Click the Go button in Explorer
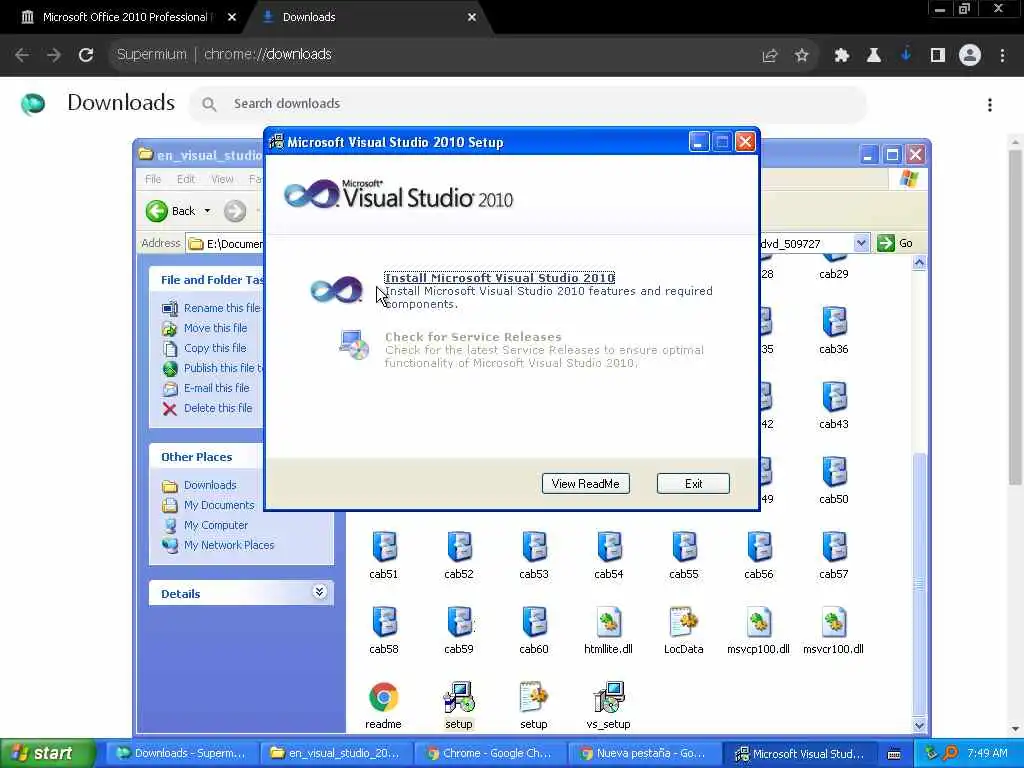Screen dimensions: 1024x768 tap(895, 243)
